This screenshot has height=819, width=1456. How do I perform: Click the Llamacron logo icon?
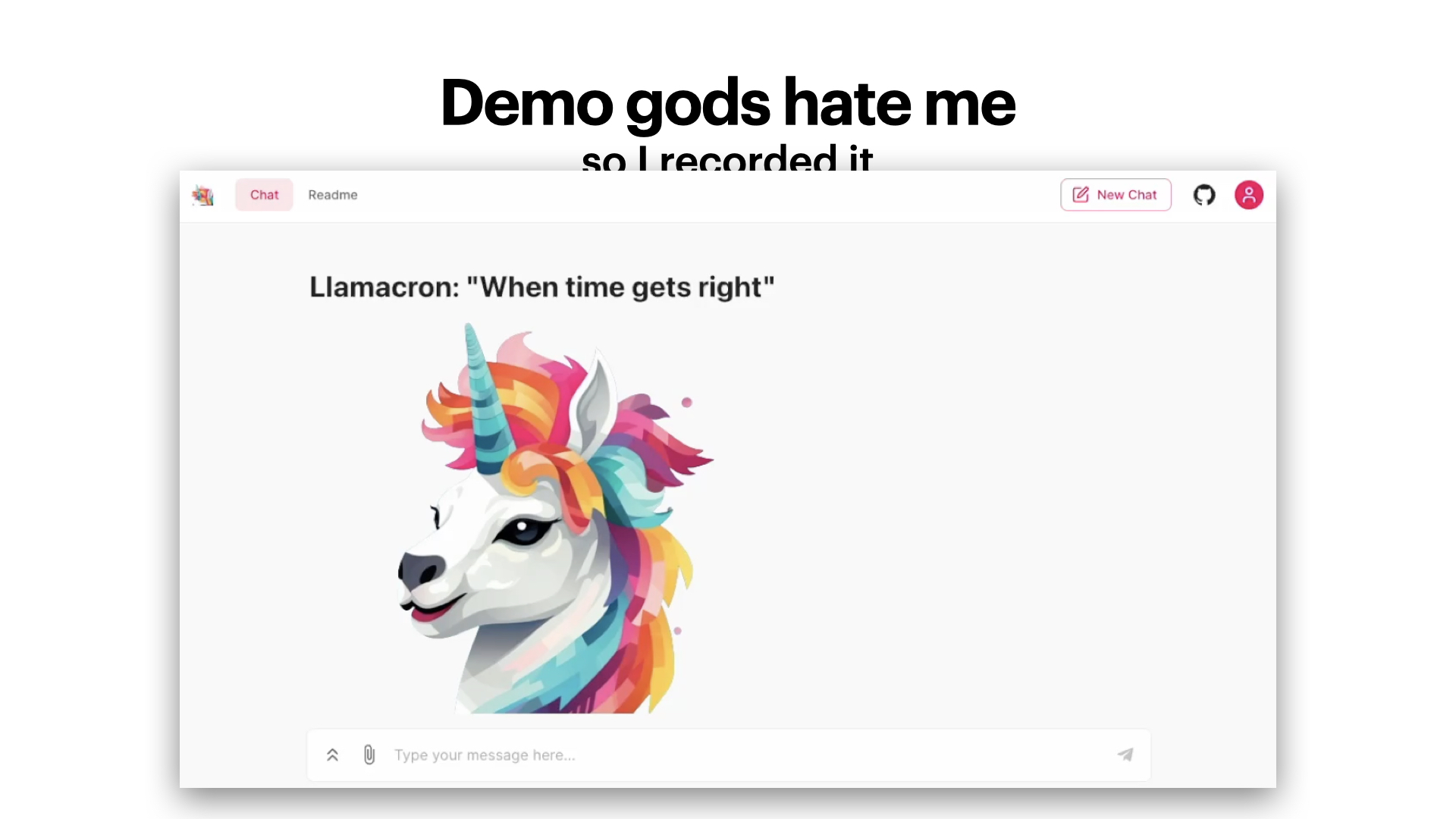click(202, 196)
